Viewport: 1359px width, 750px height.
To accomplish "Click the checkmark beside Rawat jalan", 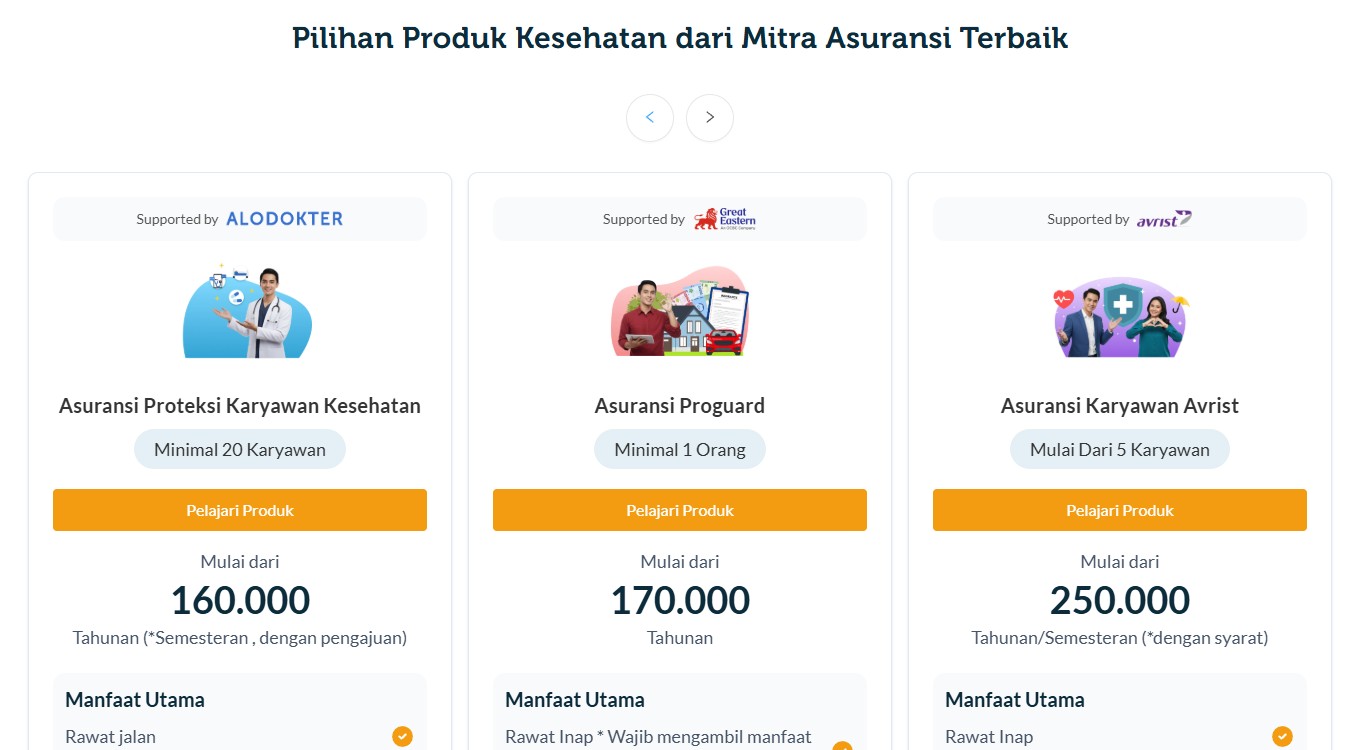I will [402, 736].
